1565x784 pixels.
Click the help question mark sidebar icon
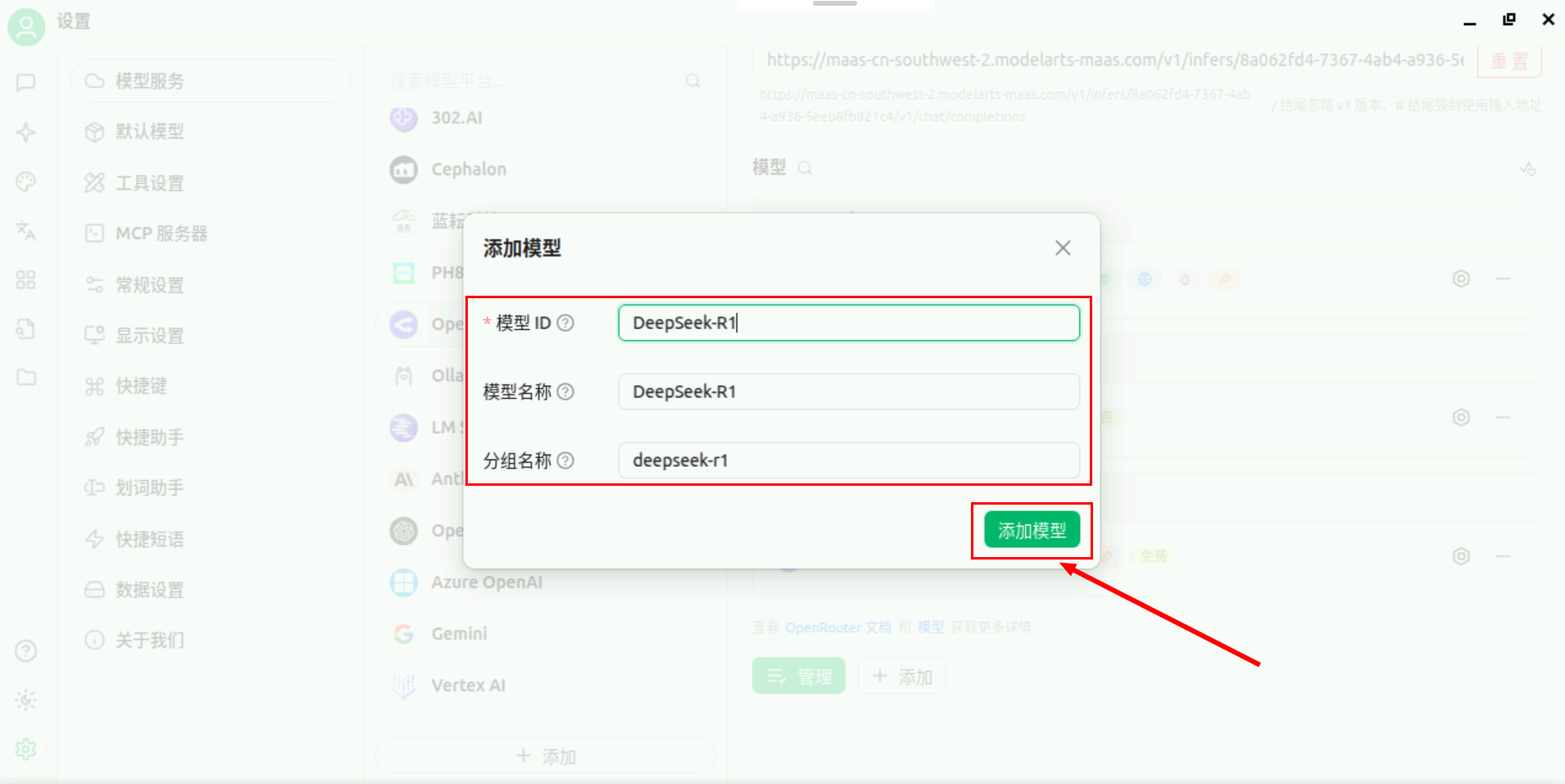pos(26,651)
